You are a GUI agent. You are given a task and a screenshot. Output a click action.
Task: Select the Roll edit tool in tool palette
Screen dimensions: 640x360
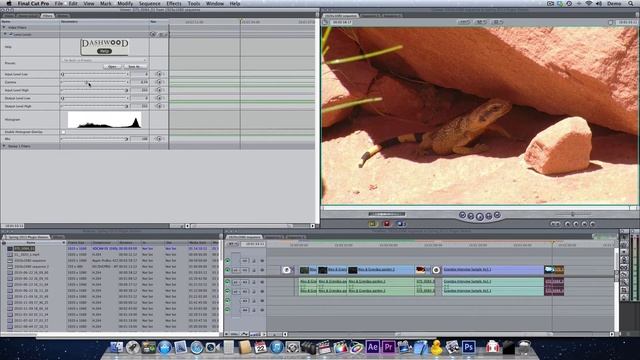click(624, 260)
